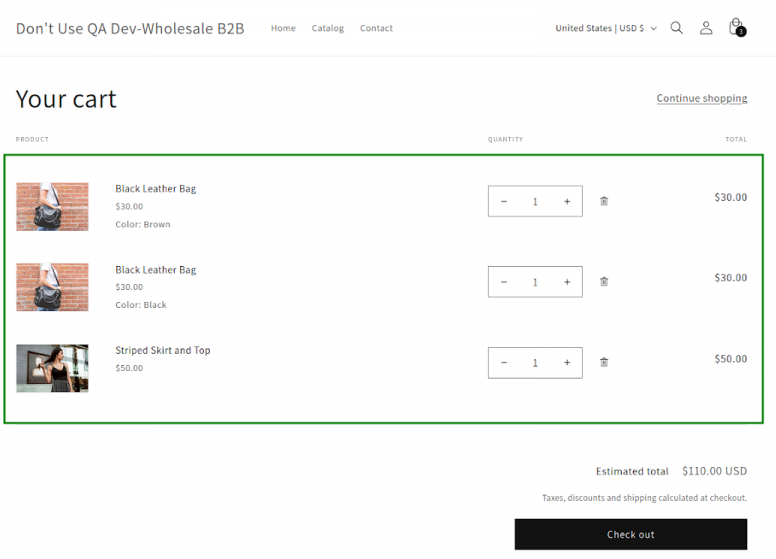The image size is (776, 559).
Task: Remove Striped Skirt and Top with trash icon
Action: pos(604,362)
